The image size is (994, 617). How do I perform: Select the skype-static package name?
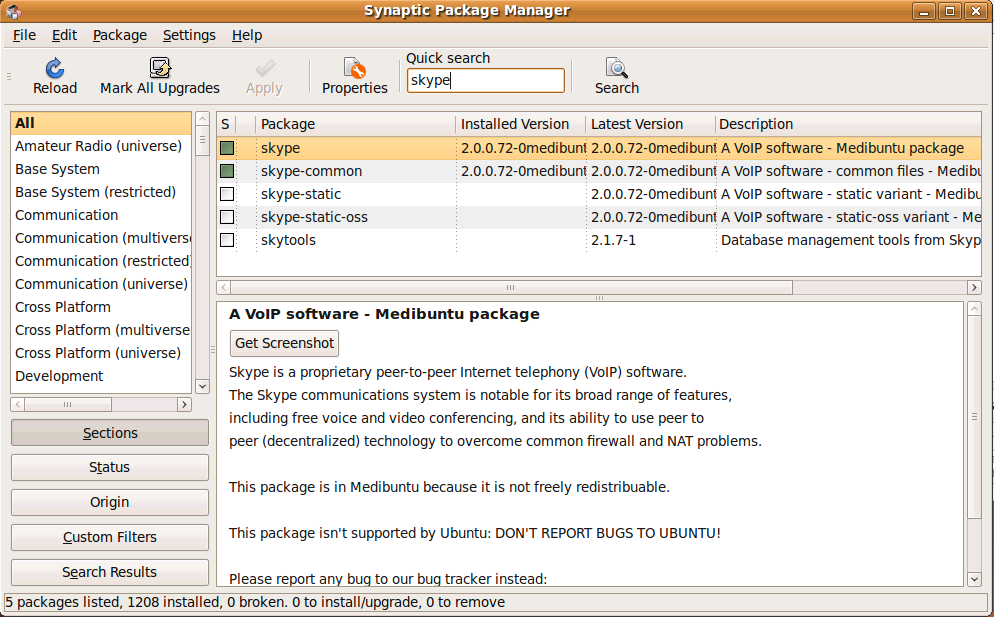click(x=300, y=194)
